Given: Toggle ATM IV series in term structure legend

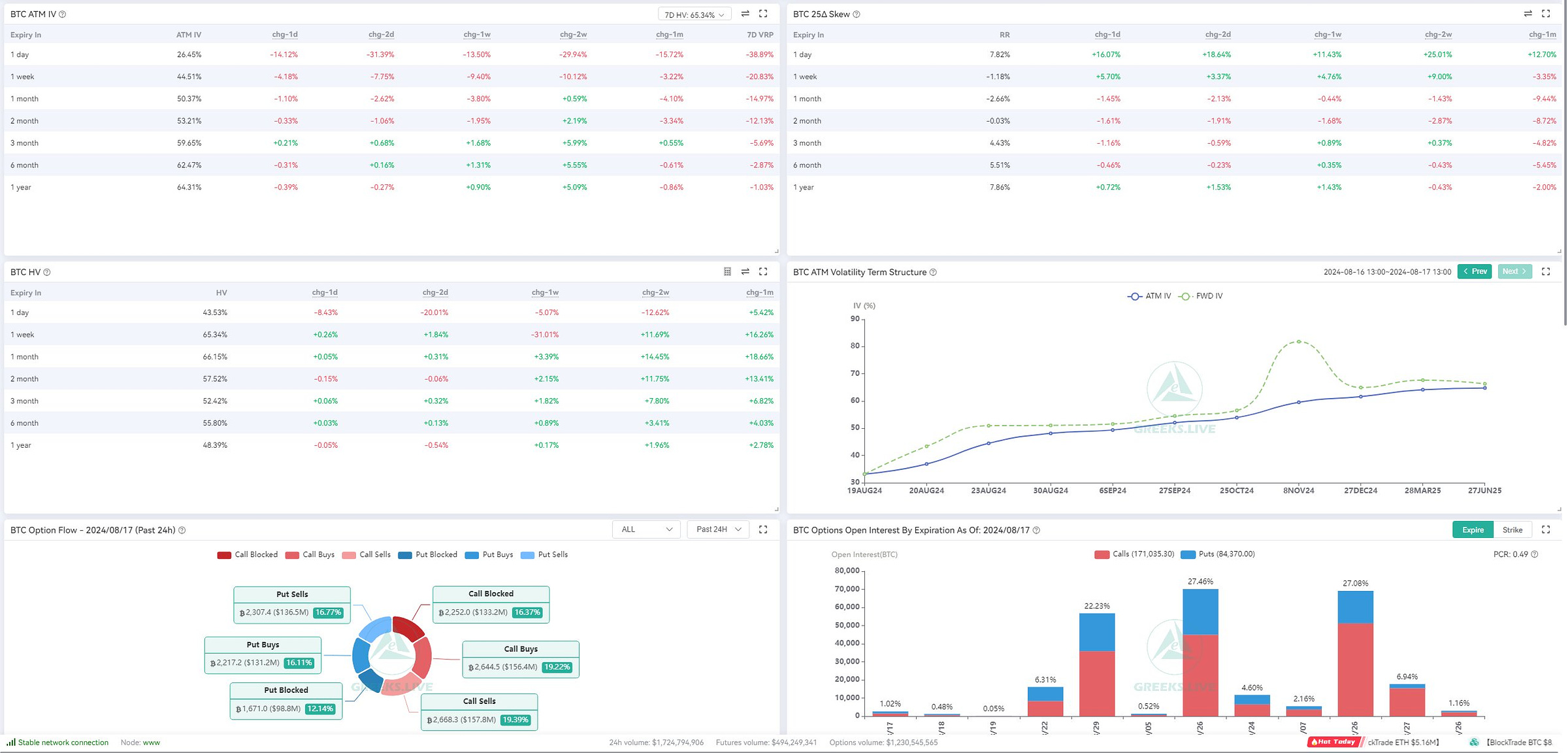Looking at the screenshot, I should coord(1149,296).
